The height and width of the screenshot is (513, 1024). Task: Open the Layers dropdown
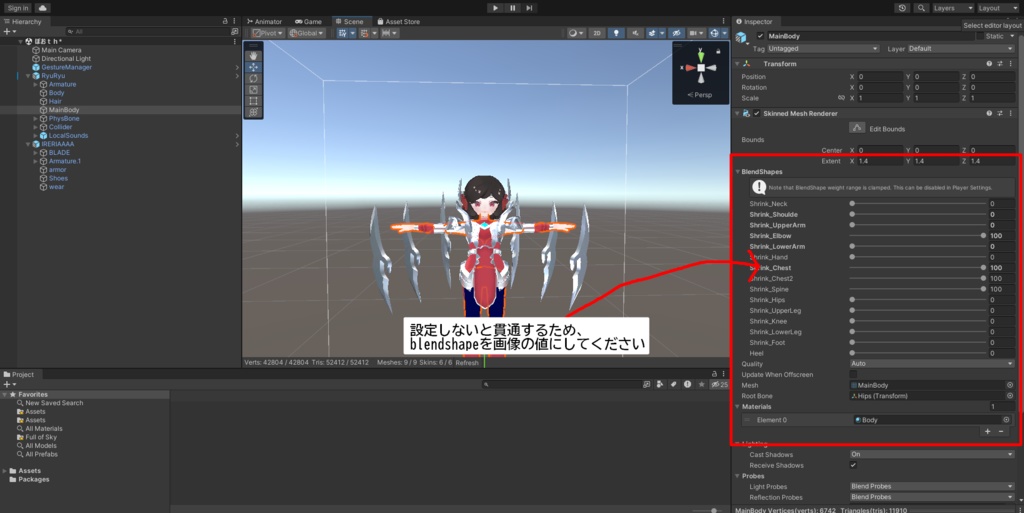click(x=953, y=8)
